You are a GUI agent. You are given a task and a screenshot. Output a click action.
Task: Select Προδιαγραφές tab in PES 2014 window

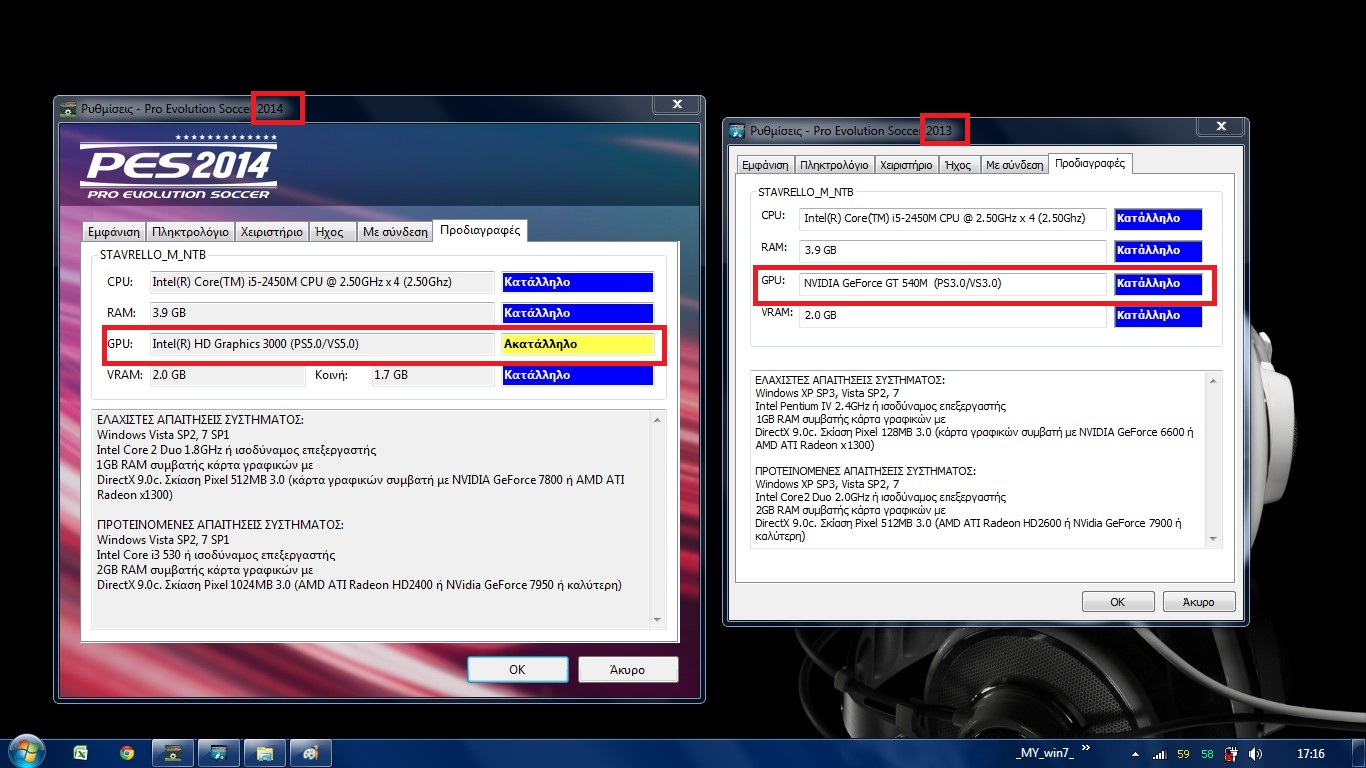[x=482, y=230]
